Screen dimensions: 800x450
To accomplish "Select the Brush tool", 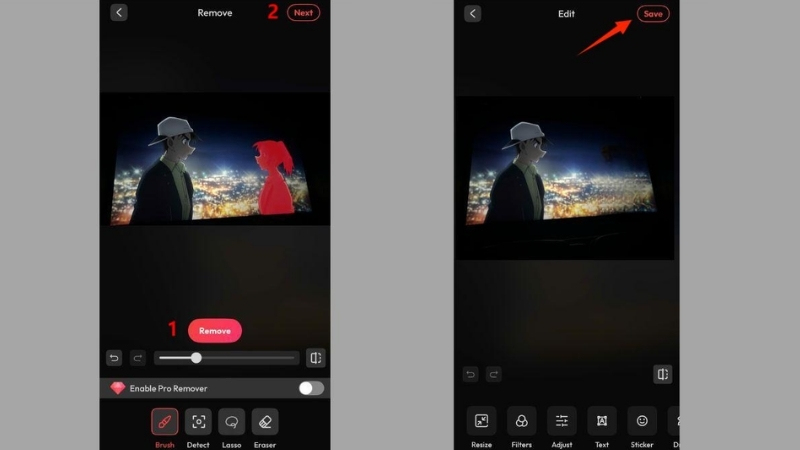I will (x=164, y=421).
